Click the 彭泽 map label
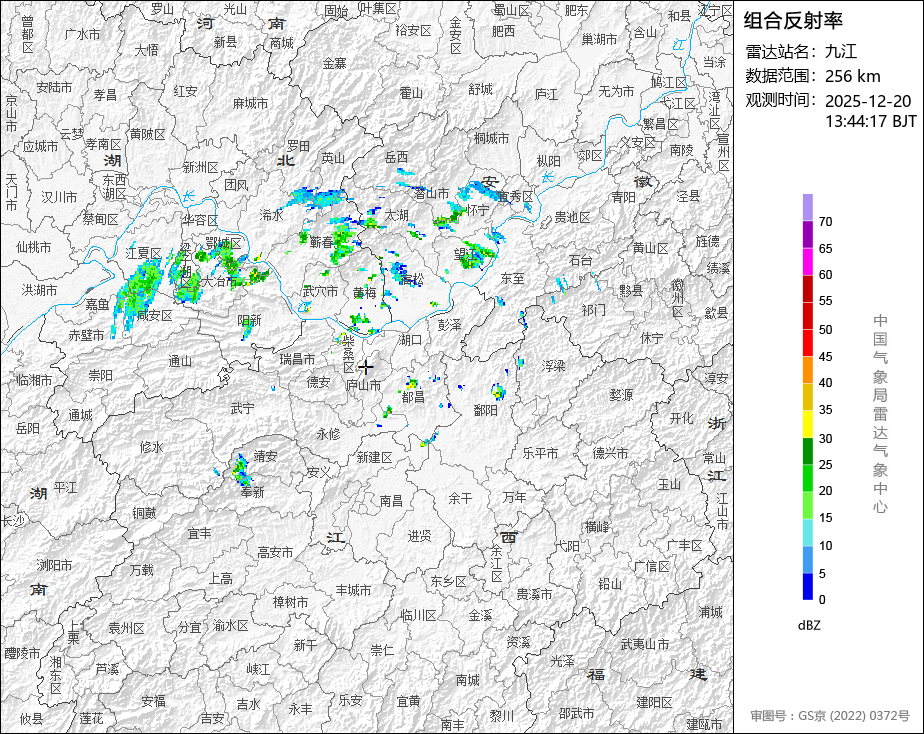Viewport: 924px width, 734px height. click(450, 324)
